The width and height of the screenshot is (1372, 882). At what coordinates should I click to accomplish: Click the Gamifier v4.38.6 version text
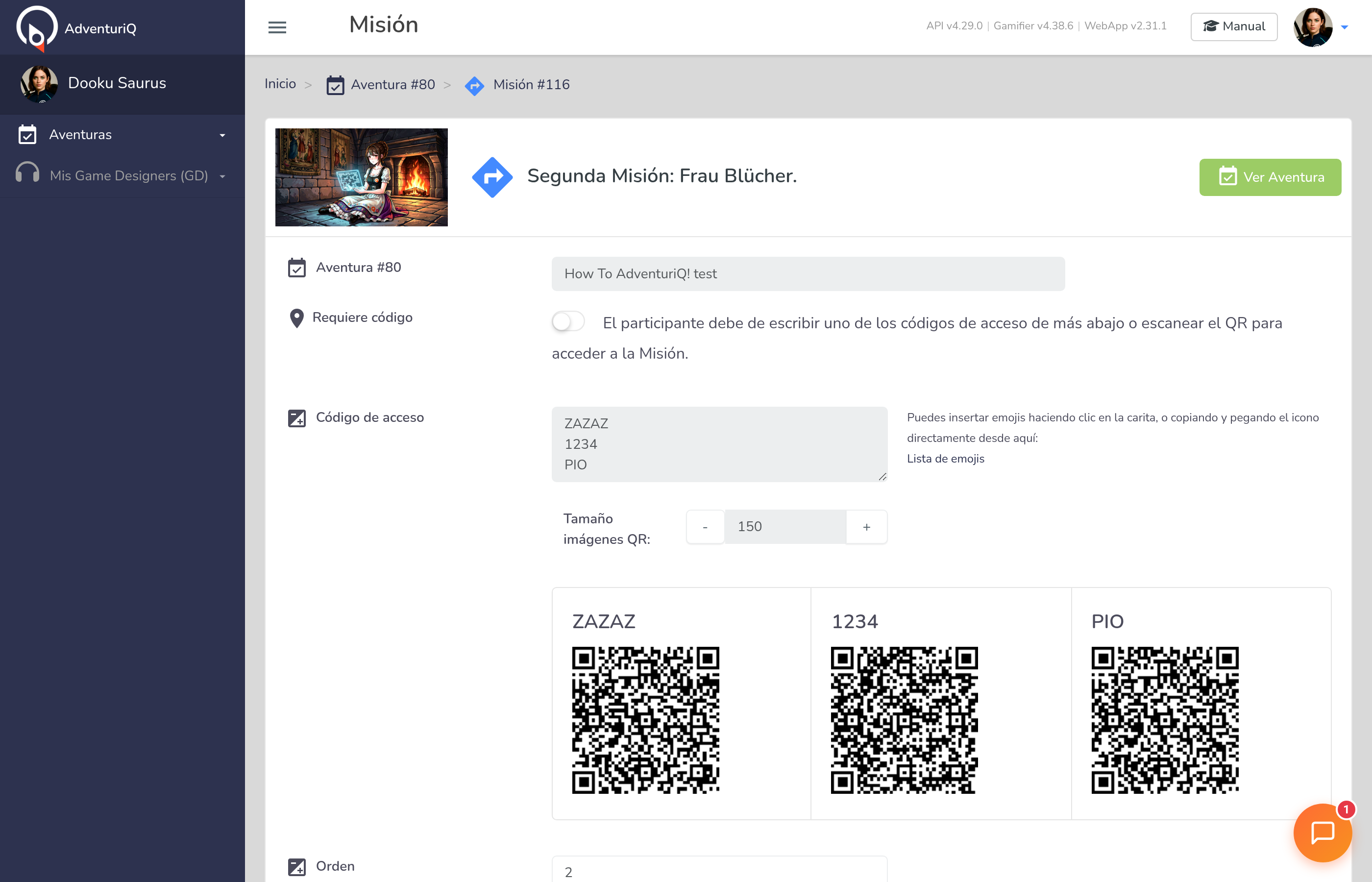tap(1033, 26)
